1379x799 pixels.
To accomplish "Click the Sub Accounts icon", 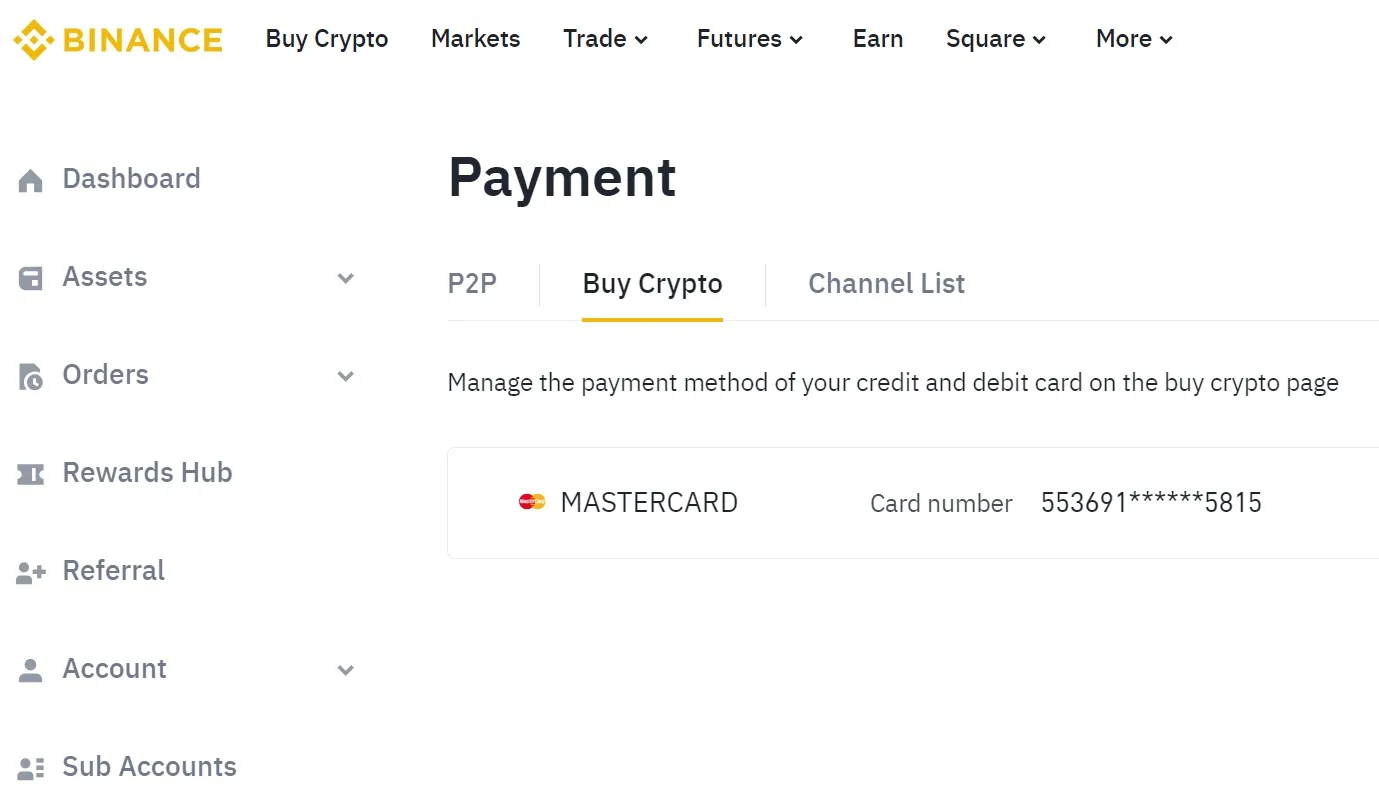I will tap(31, 768).
